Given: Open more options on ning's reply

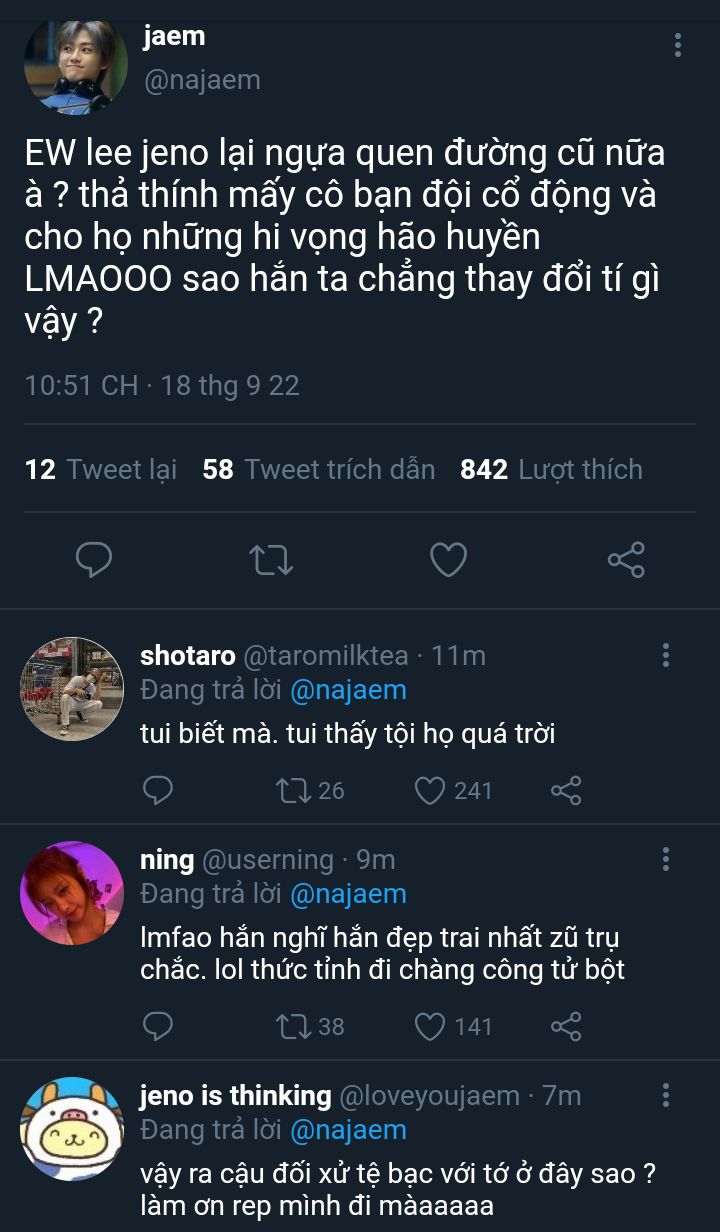Looking at the screenshot, I should [666, 859].
